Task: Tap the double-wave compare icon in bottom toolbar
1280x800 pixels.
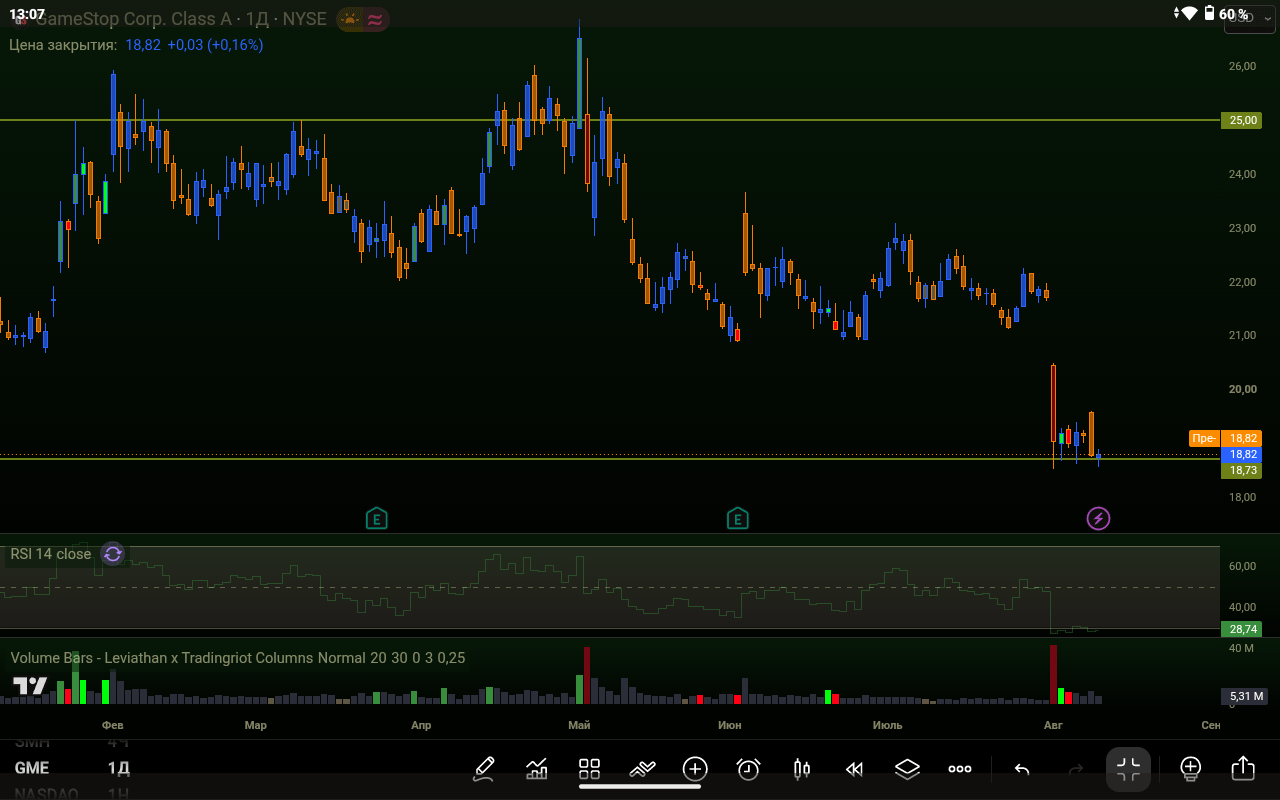Action: click(642, 768)
